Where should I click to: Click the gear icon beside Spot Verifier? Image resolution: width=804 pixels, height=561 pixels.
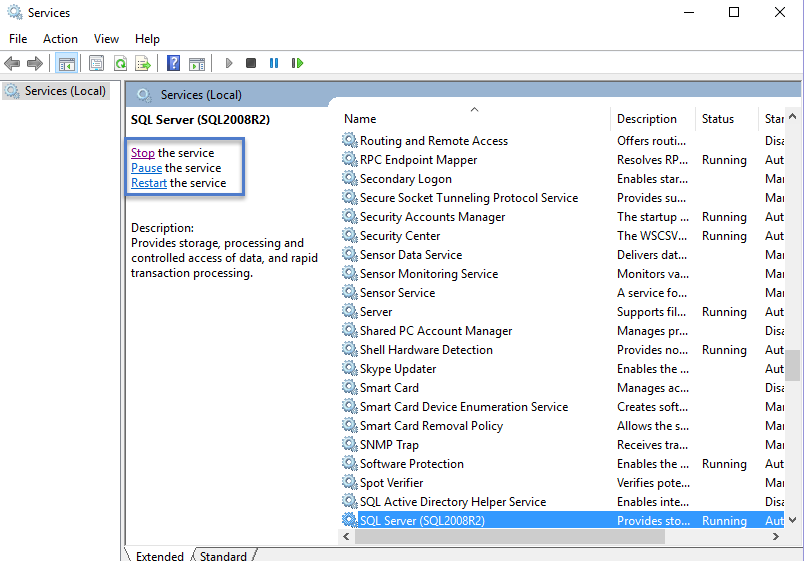coord(350,482)
